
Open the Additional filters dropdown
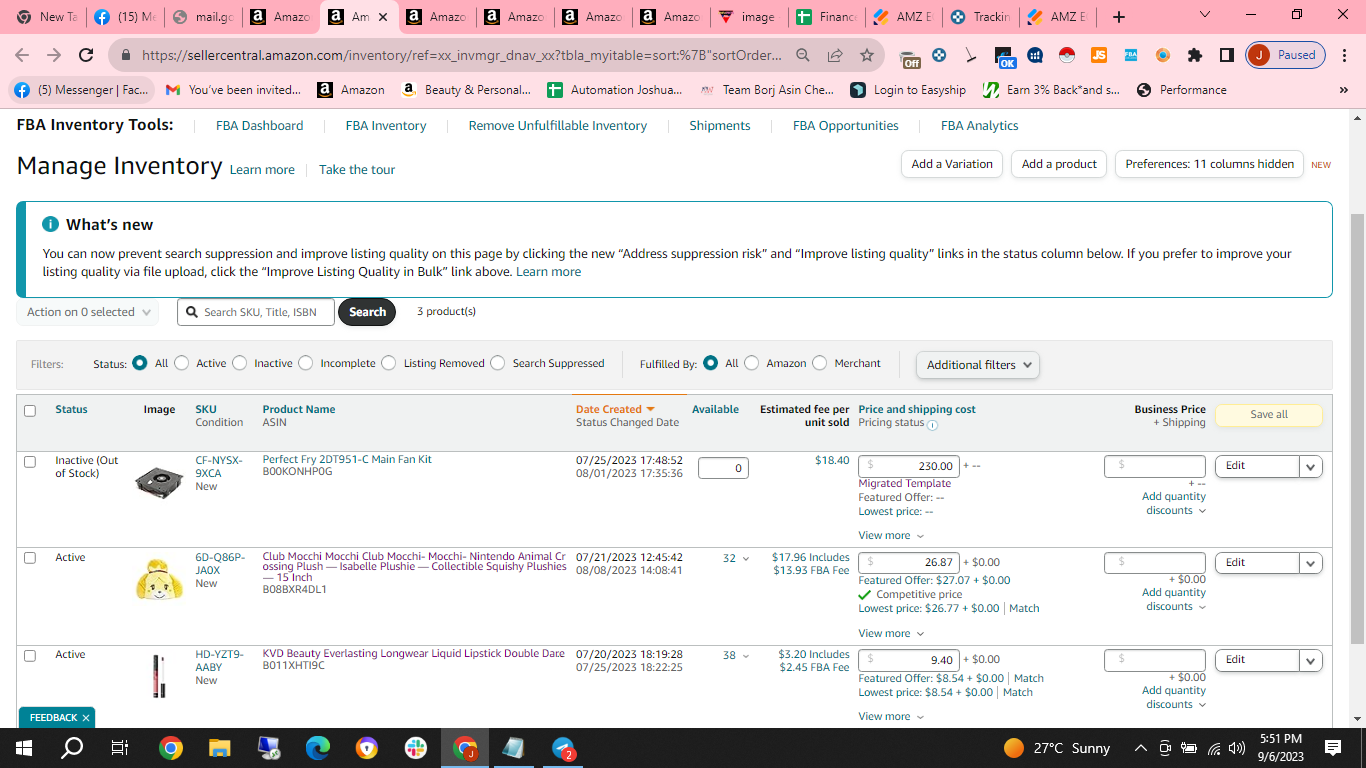[x=978, y=365]
